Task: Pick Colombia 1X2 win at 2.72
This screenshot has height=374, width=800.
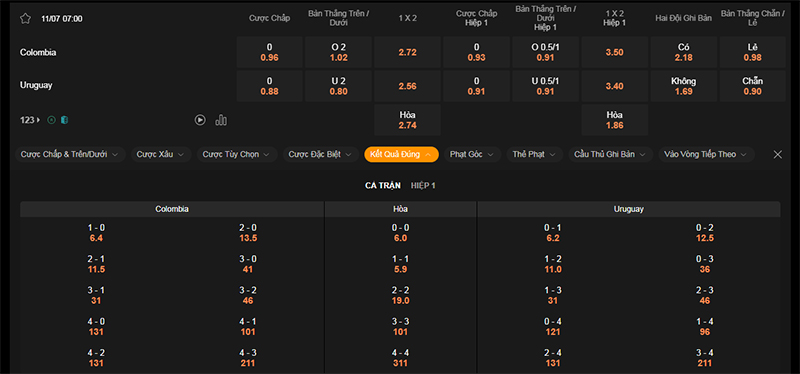Action: 407,52
